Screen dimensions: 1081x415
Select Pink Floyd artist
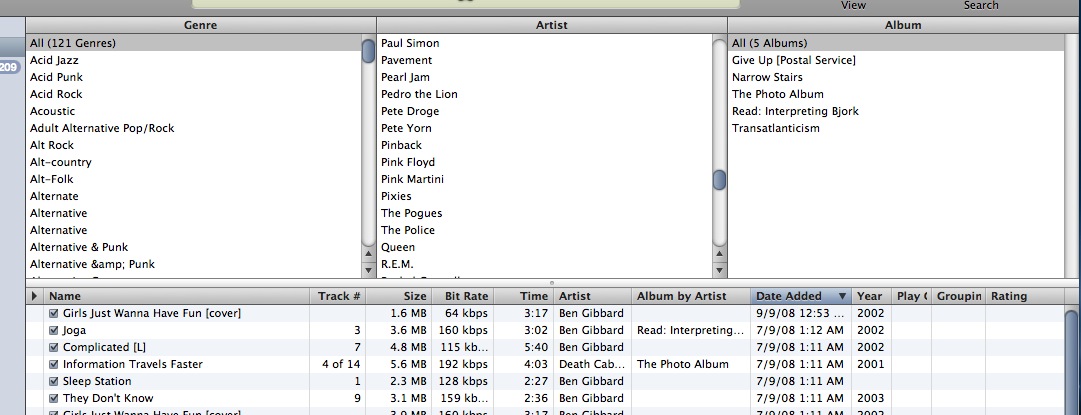[545, 162]
